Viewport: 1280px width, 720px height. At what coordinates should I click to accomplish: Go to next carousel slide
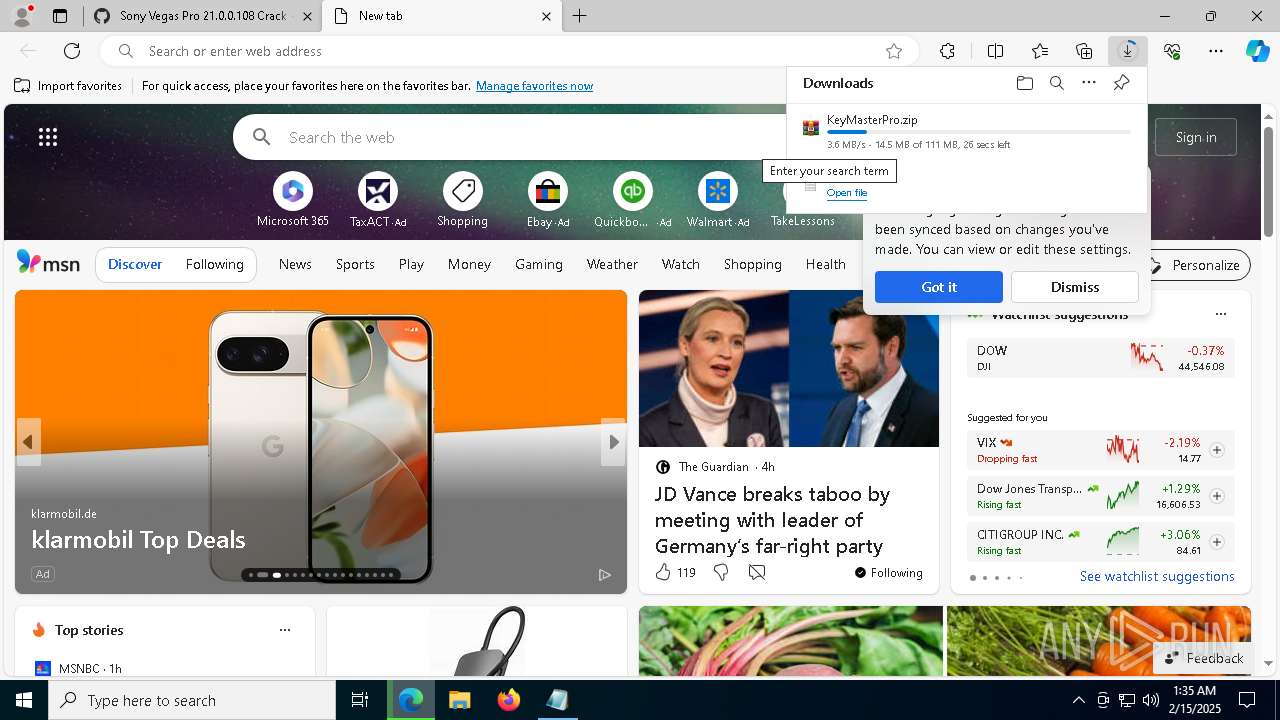pos(613,442)
